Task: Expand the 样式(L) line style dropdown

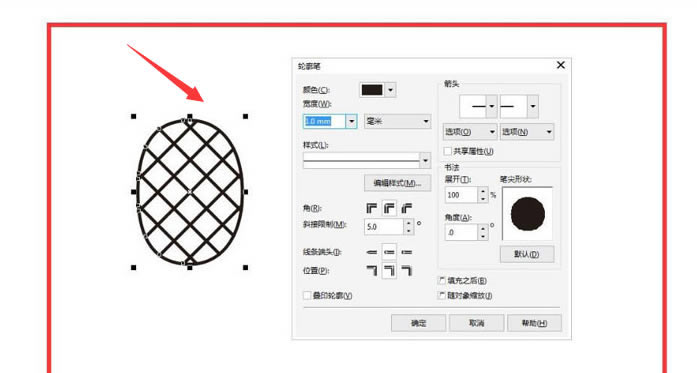Action: (x=425, y=160)
